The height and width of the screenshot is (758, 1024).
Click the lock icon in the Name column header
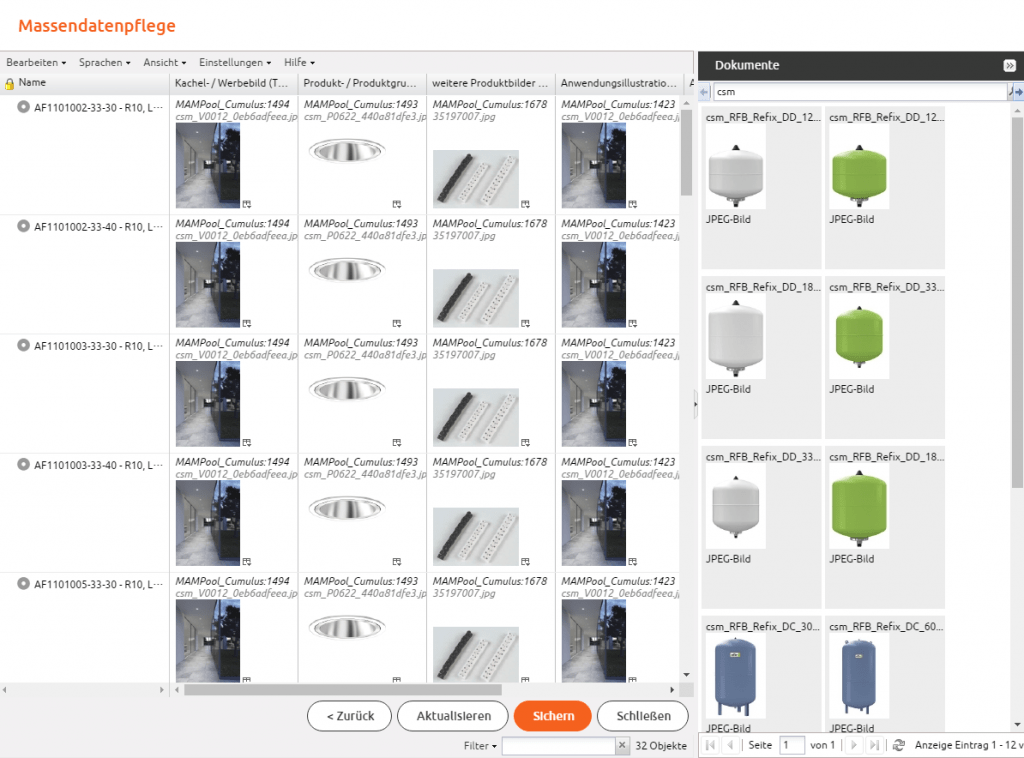tap(9, 84)
